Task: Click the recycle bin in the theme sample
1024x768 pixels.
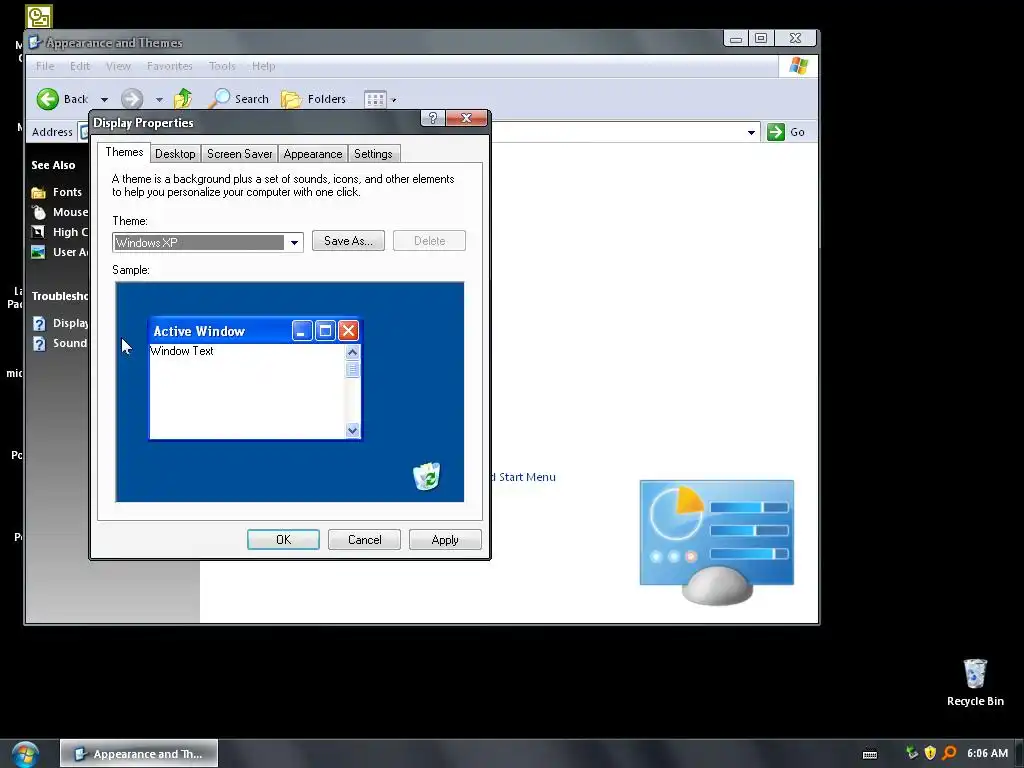Action: [x=426, y=476]
